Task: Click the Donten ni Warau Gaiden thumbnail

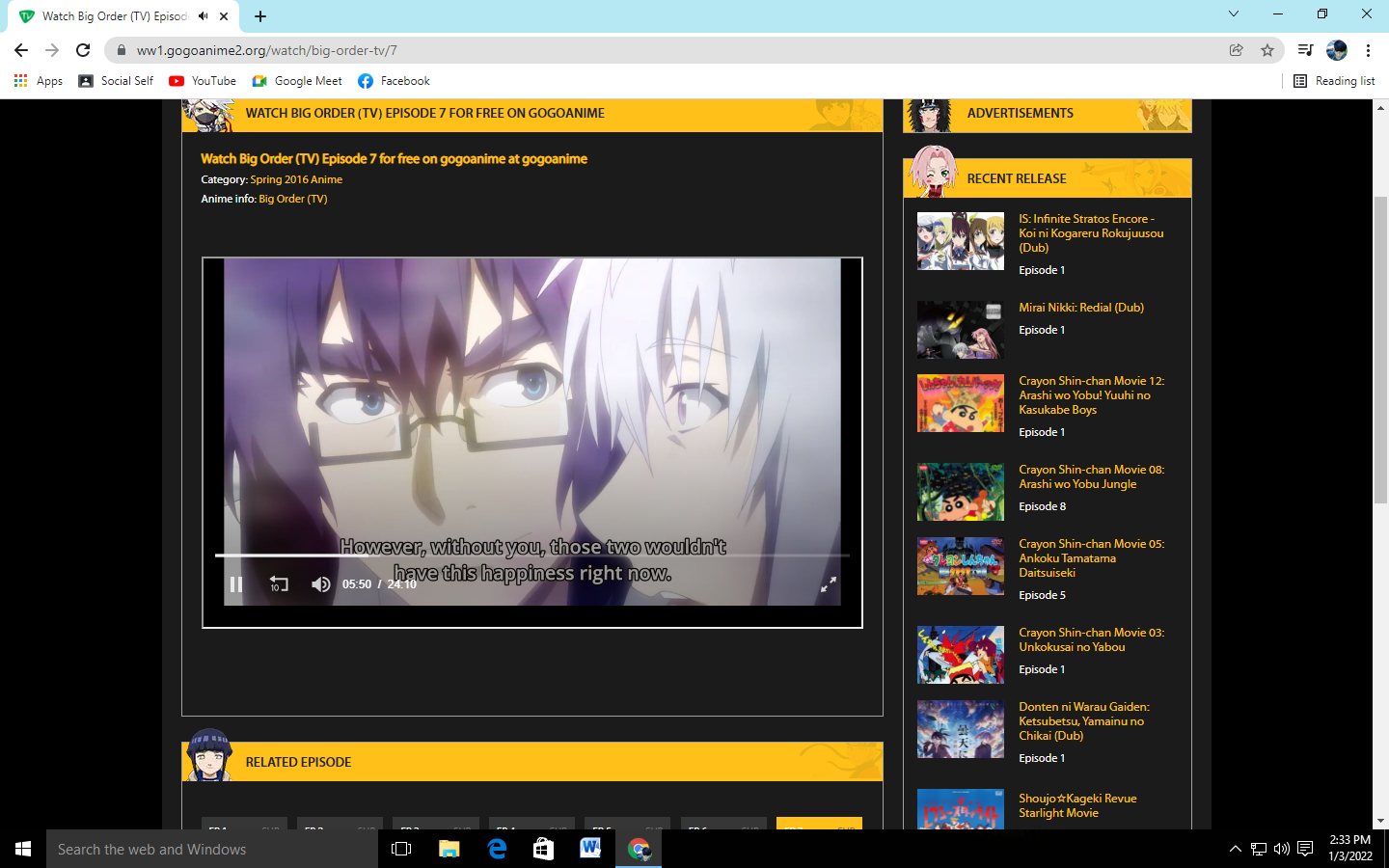Action: (x=960, y=729)
